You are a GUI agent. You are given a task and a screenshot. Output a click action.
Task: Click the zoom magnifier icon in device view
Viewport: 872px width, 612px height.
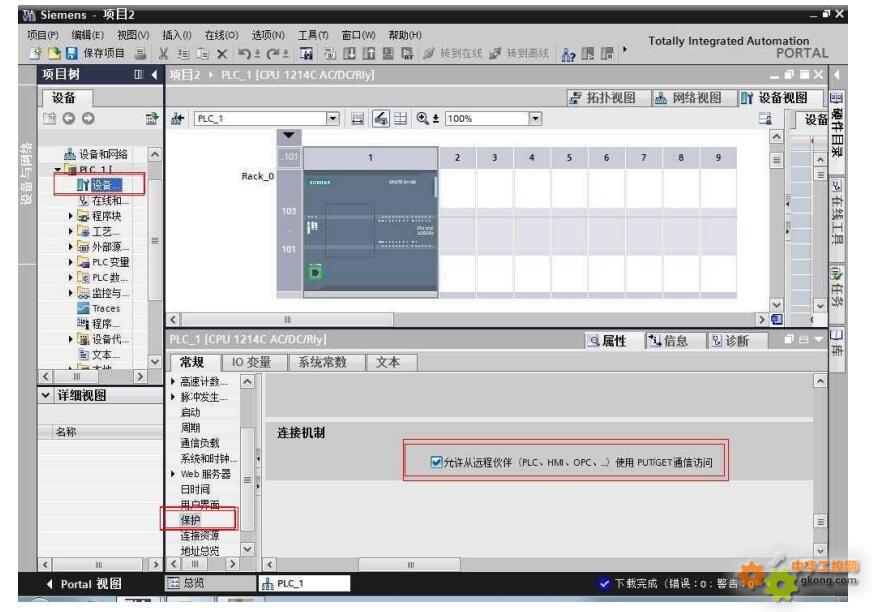(422, 118)
